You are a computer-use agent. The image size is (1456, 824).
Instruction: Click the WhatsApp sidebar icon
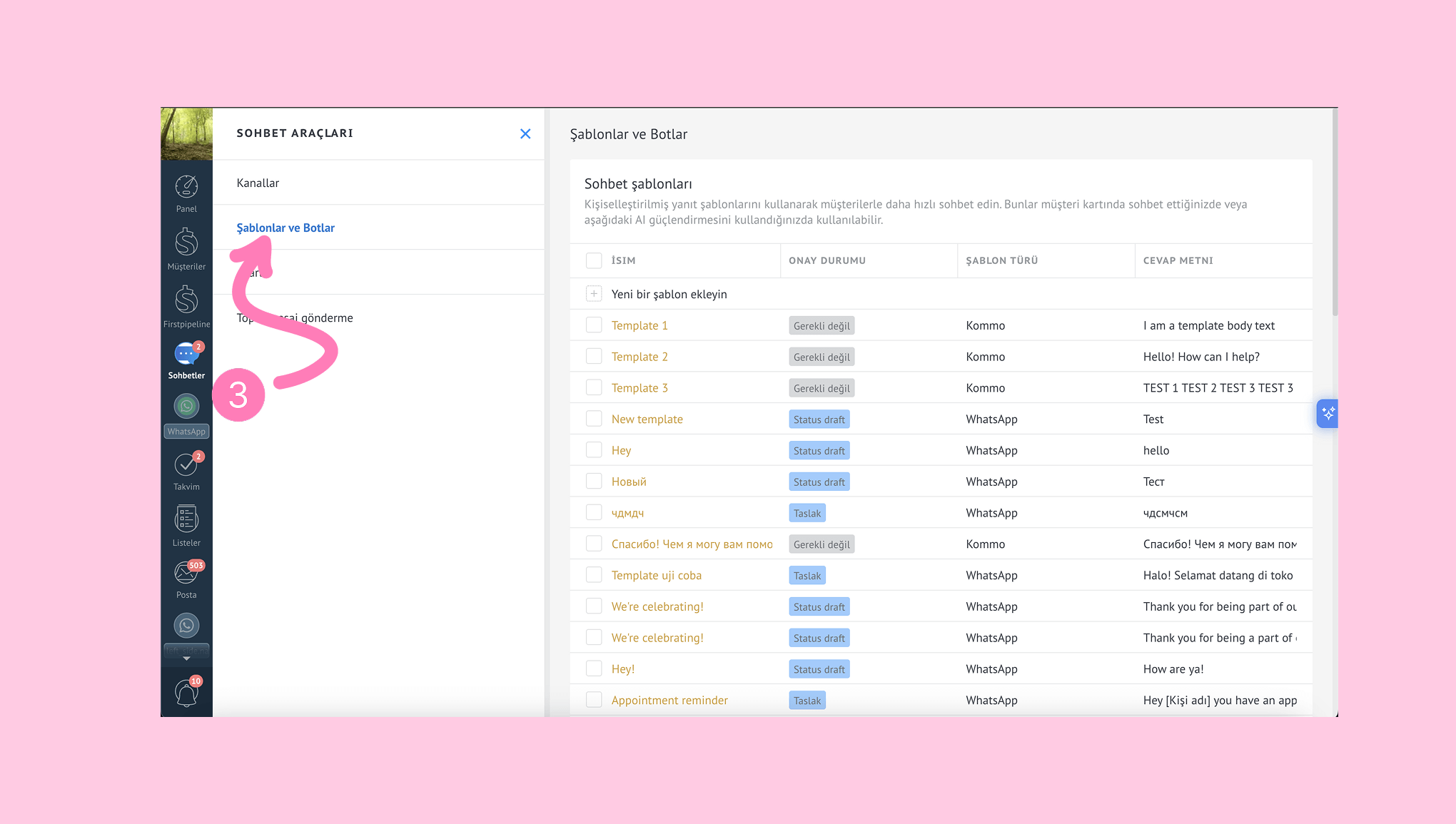[x=186, y=407]
